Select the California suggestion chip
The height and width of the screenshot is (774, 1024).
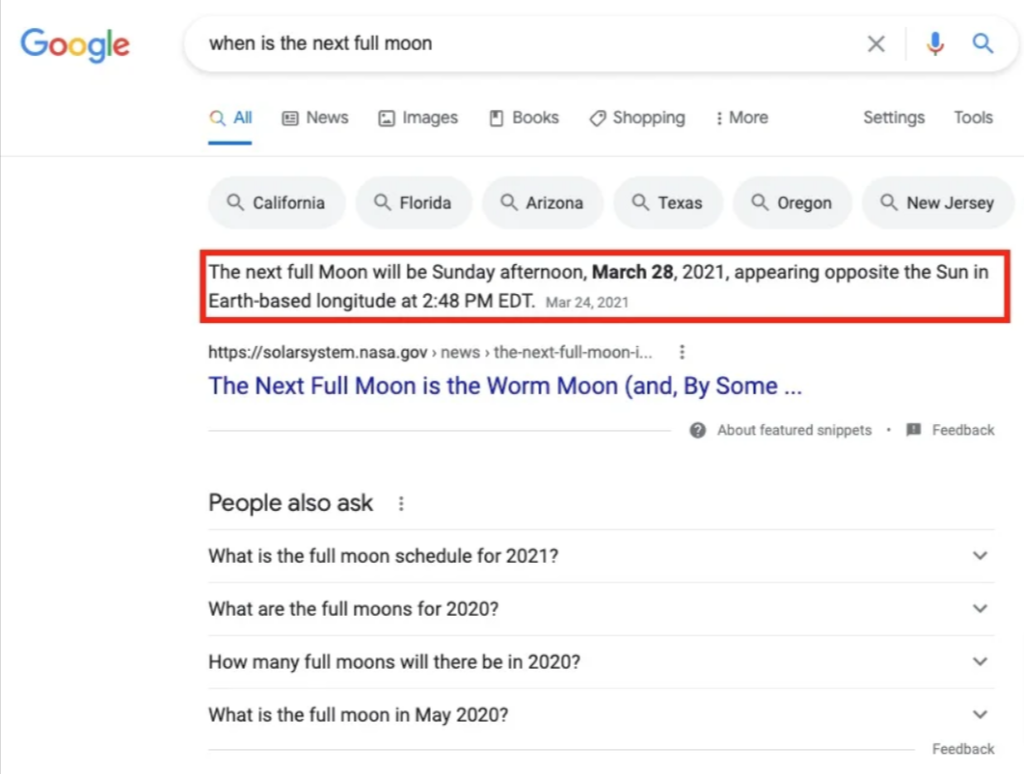click(x=276, y=203)
